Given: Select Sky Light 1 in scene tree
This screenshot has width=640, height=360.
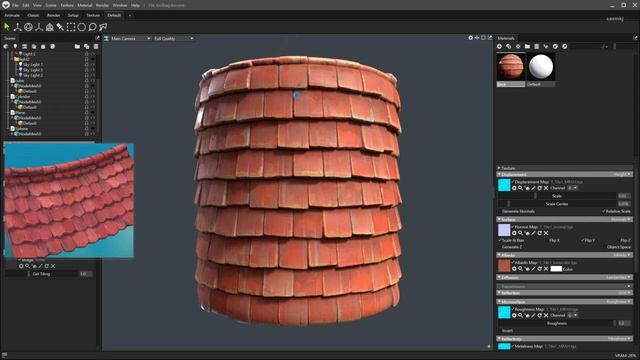Looking at the screenshot, I should 32,64.
